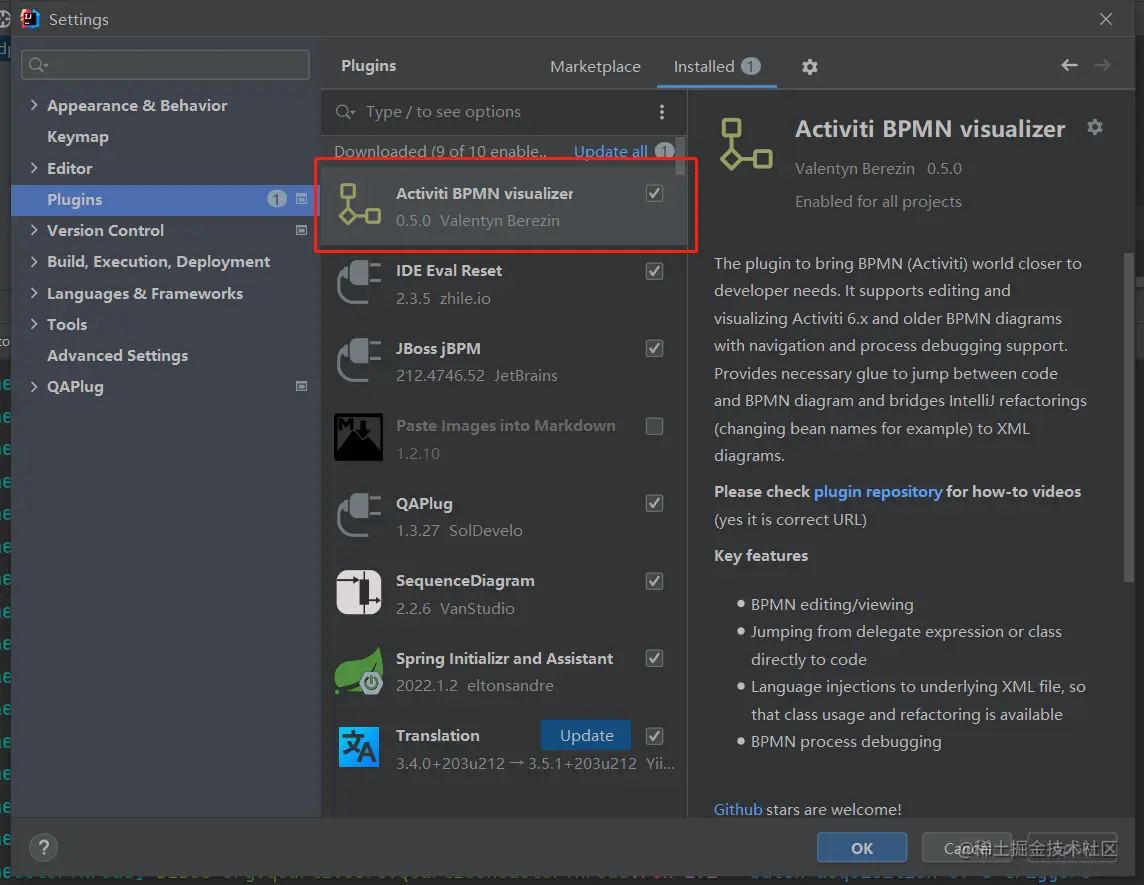Go back with the left arrow
The width and height of the screenshot is (1144, 885).
(1069, 65)
